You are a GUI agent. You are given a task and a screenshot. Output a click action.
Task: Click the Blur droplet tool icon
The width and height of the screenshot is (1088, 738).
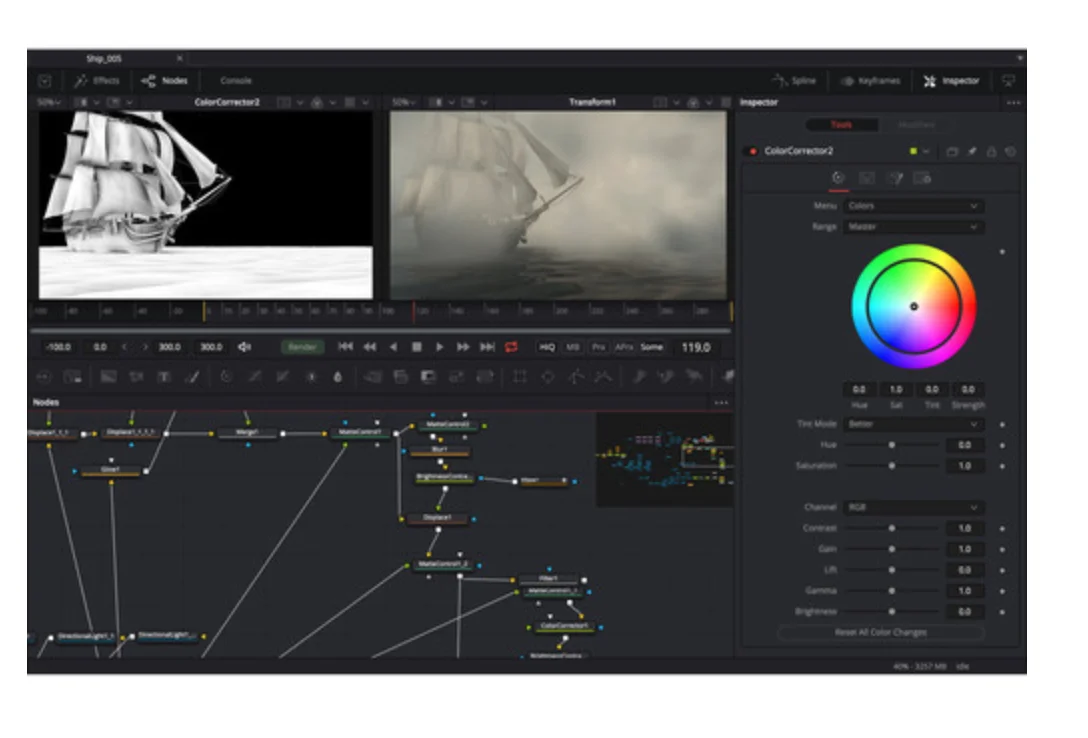338,377
